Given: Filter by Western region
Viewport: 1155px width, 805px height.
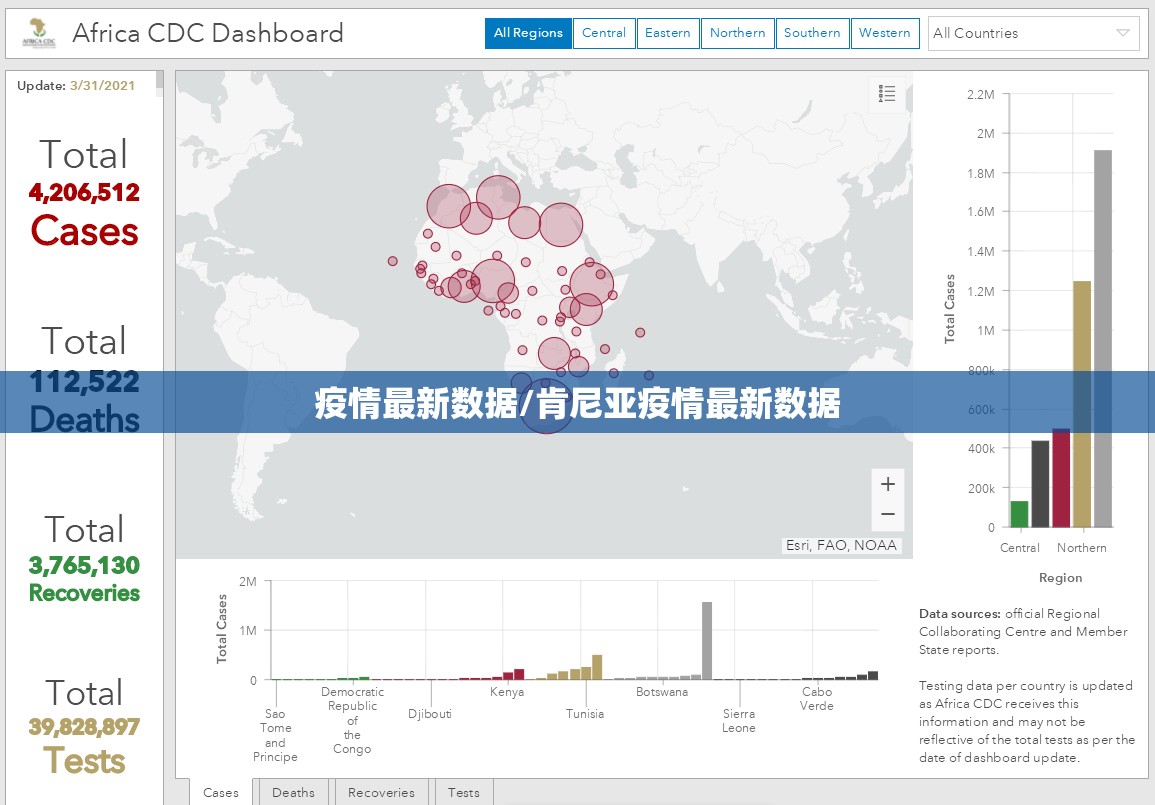Looking at the screenshot, I should coord(885,33).
